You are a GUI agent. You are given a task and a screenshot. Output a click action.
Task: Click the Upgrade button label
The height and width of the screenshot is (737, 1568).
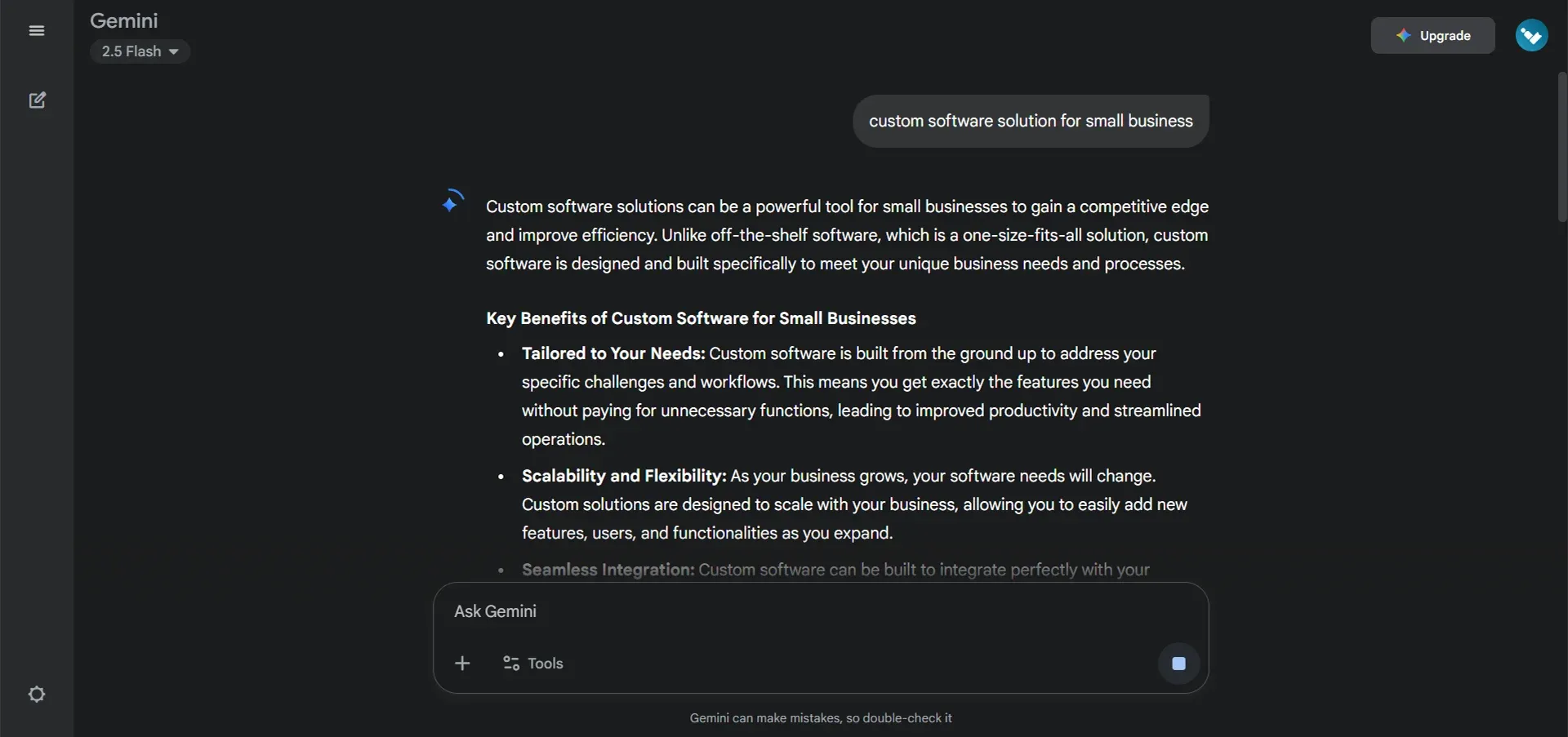[x=1445, y=36]
